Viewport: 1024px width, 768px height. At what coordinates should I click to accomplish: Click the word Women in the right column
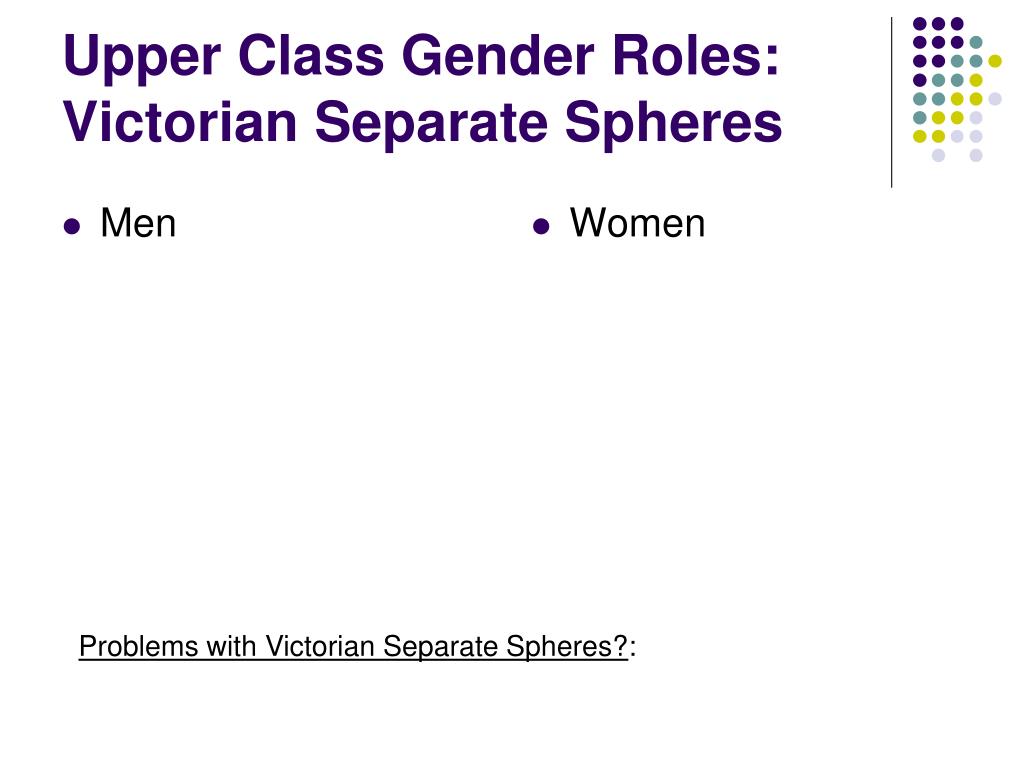pyautogui.click(x=637, y=223)
